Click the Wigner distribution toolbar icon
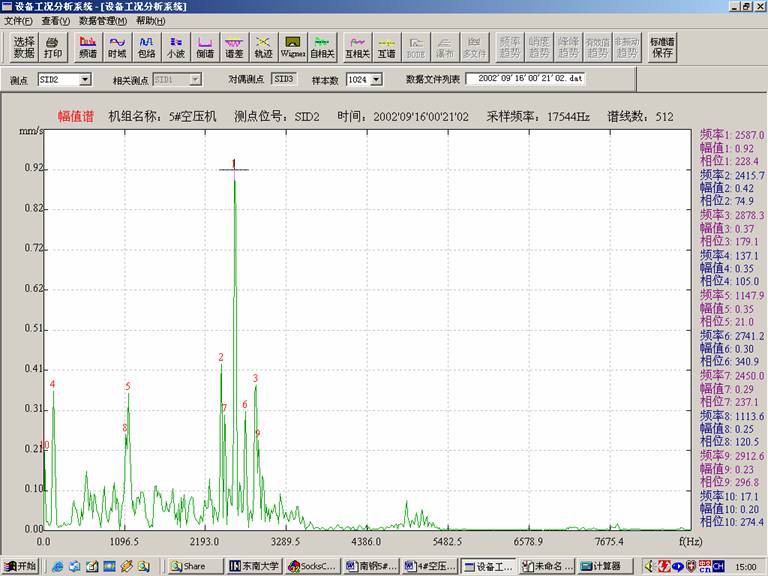 coord(293,47)
